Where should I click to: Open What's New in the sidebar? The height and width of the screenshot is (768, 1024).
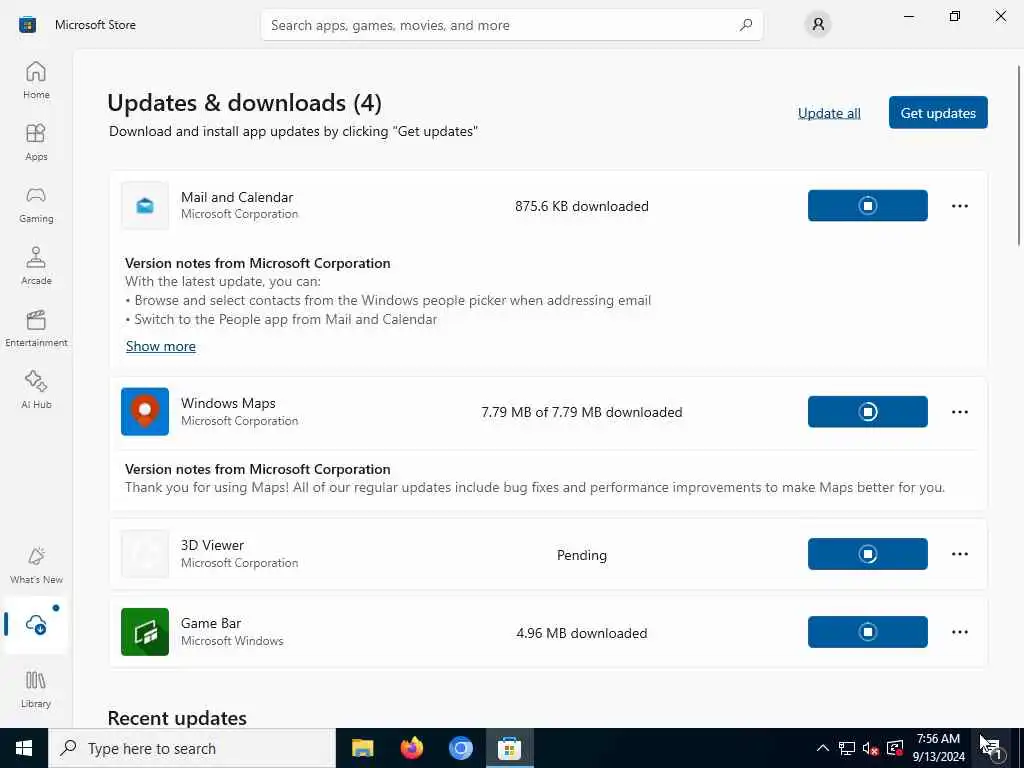pos(36,566)
